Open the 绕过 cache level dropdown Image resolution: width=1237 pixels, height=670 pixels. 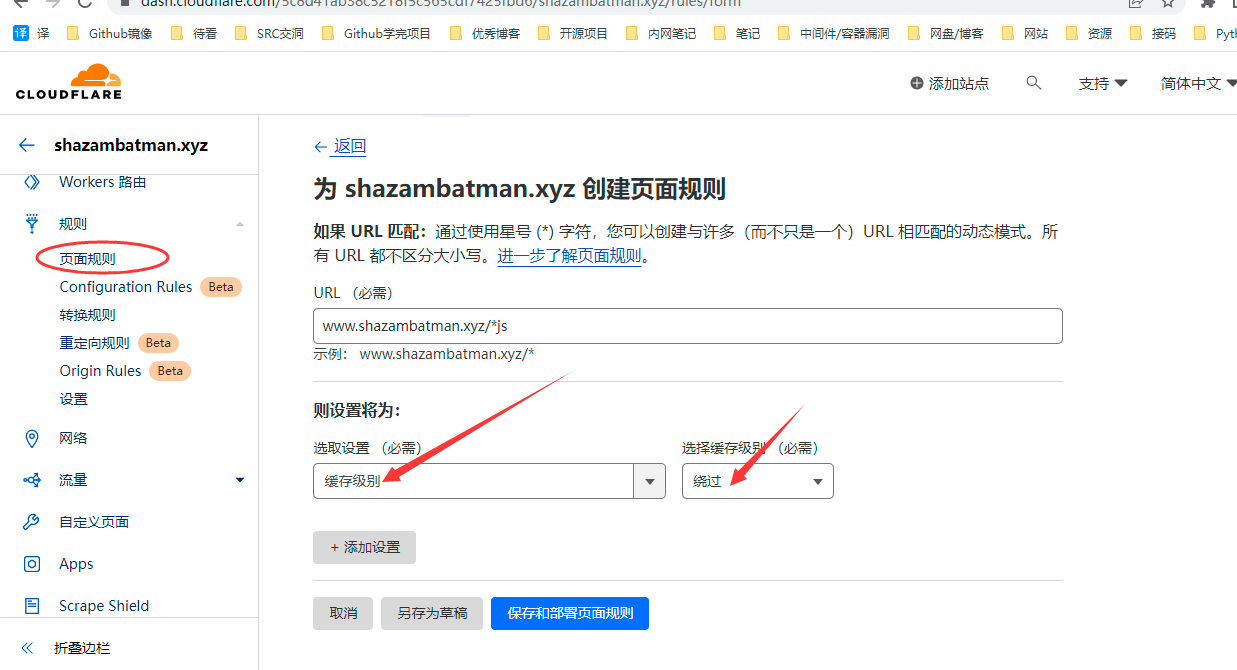coord(758,481)
